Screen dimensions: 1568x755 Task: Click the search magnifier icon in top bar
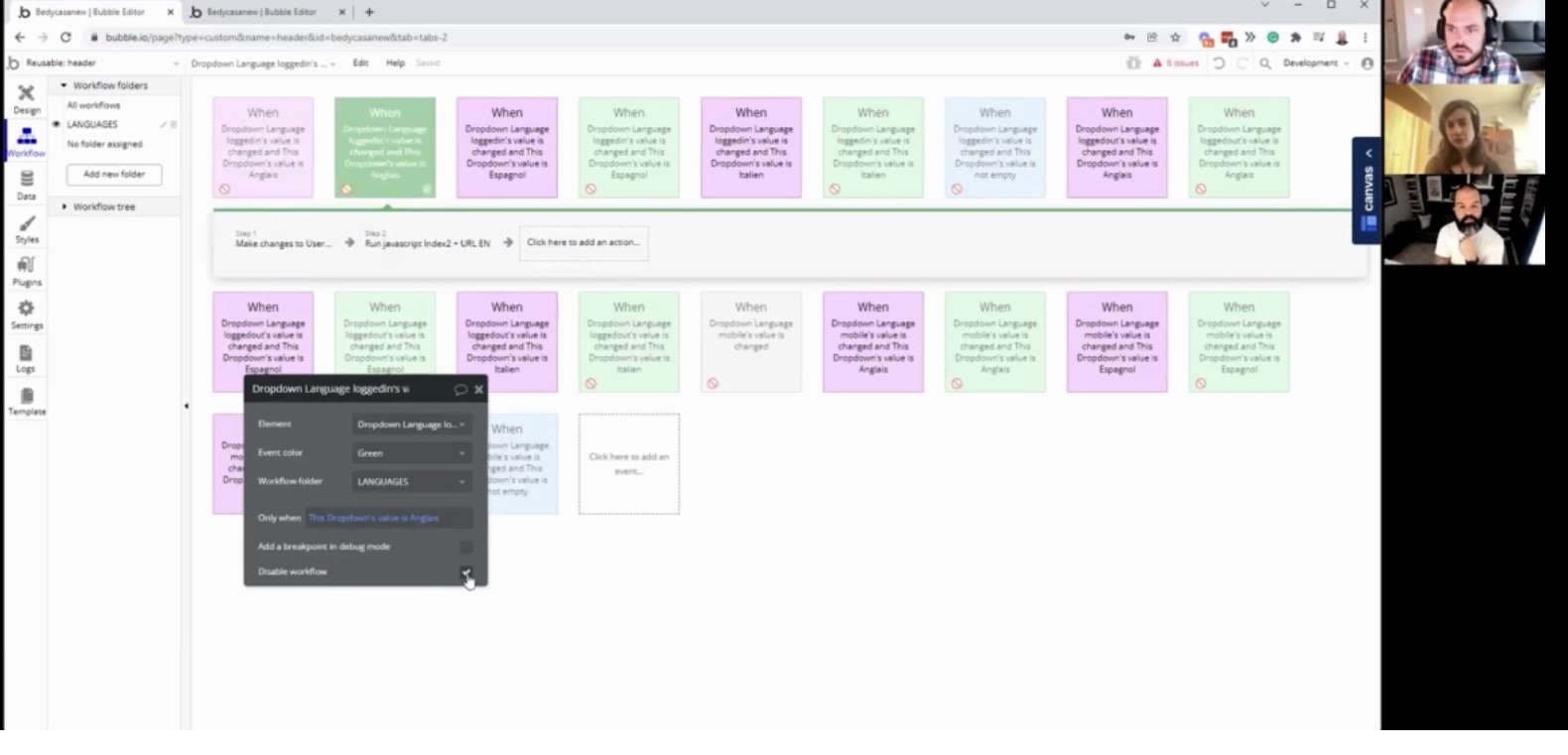(x=1265, y=63)
